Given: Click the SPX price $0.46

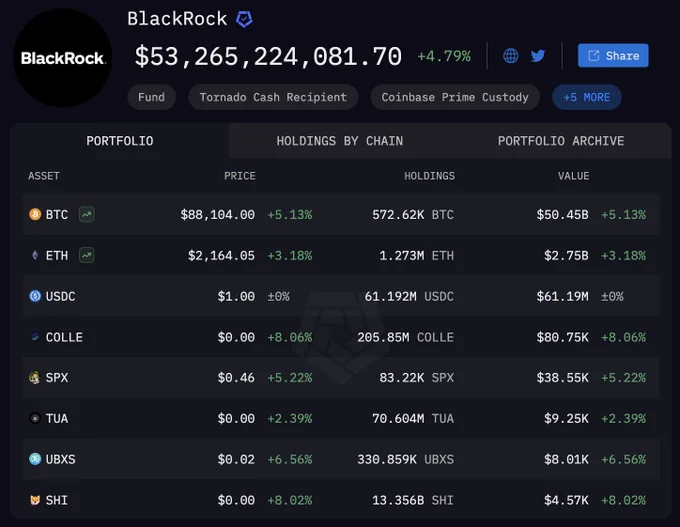Looking at the screenshot, I should (x=236, y=378).
